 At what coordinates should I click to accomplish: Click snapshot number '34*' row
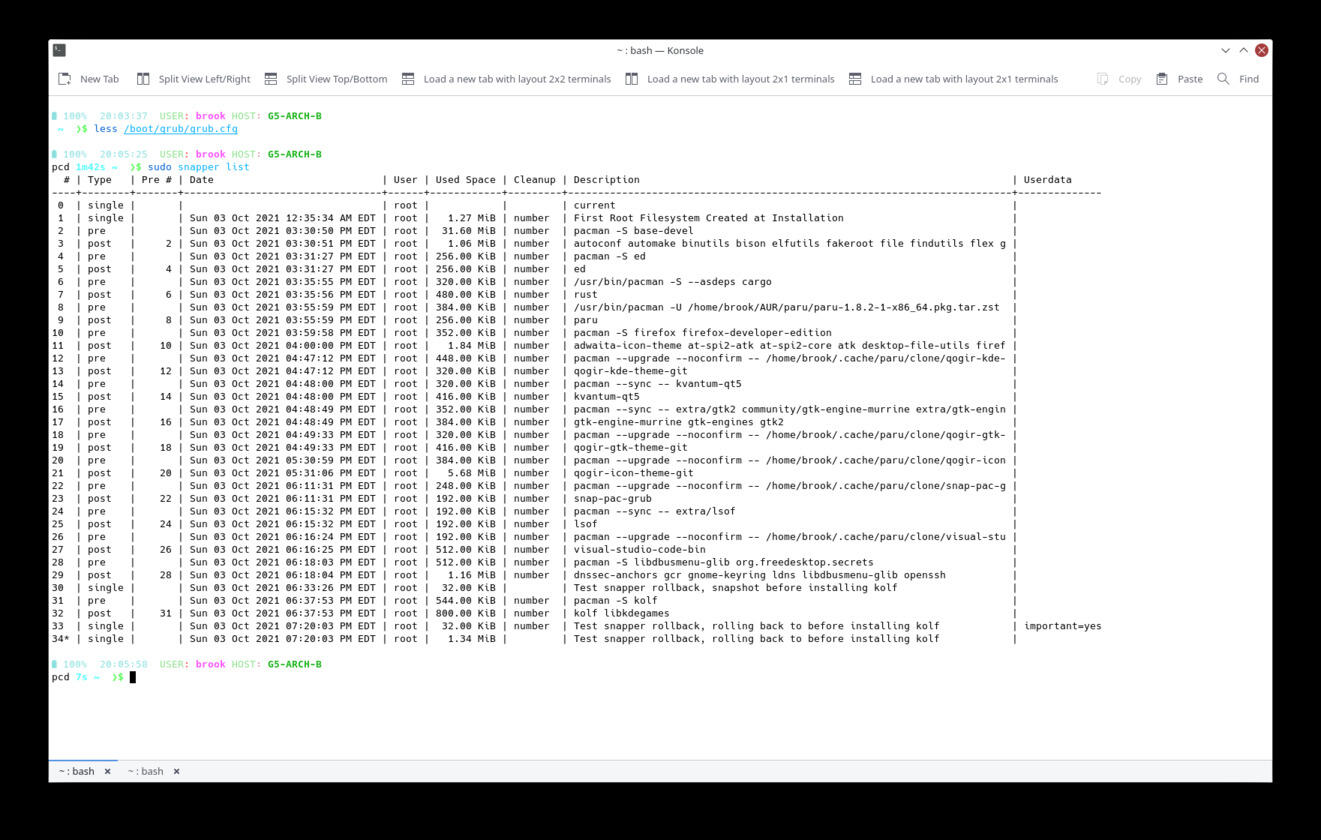(x=60, y=639)
